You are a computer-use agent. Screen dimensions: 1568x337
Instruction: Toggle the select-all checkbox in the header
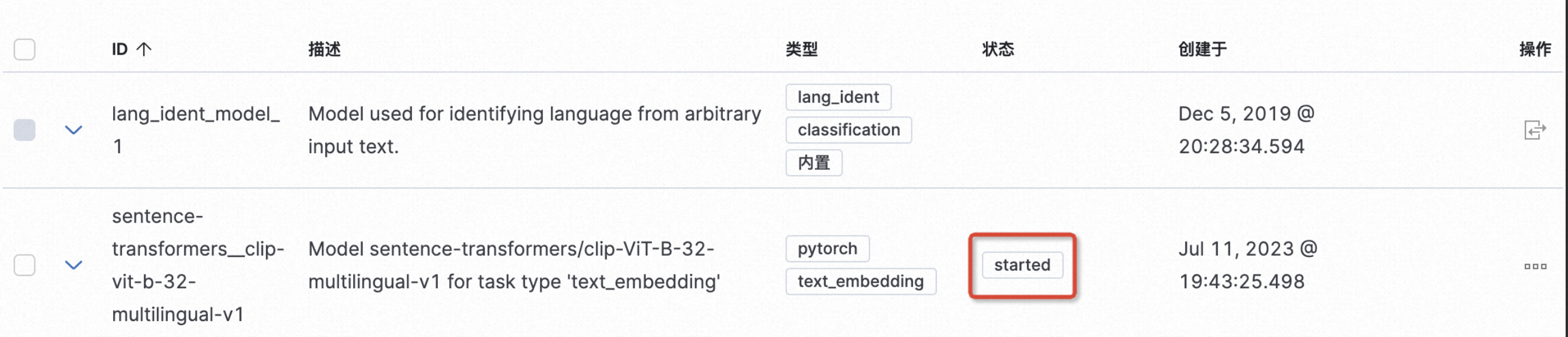[24, 49]
